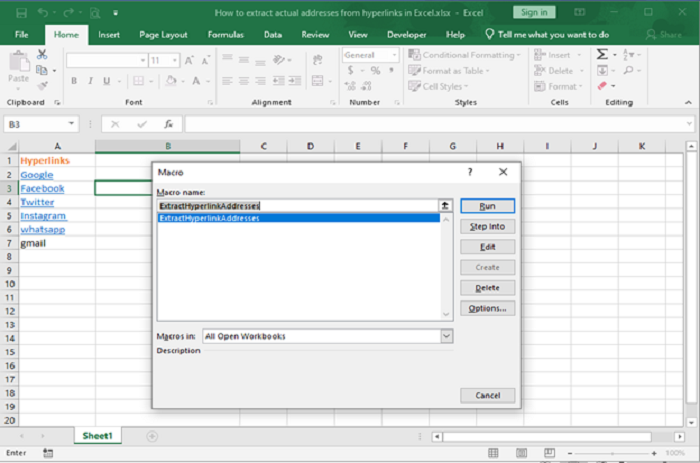Click the Undo arrow icon
Screen dimensions: 700x463
coord(43,13)
